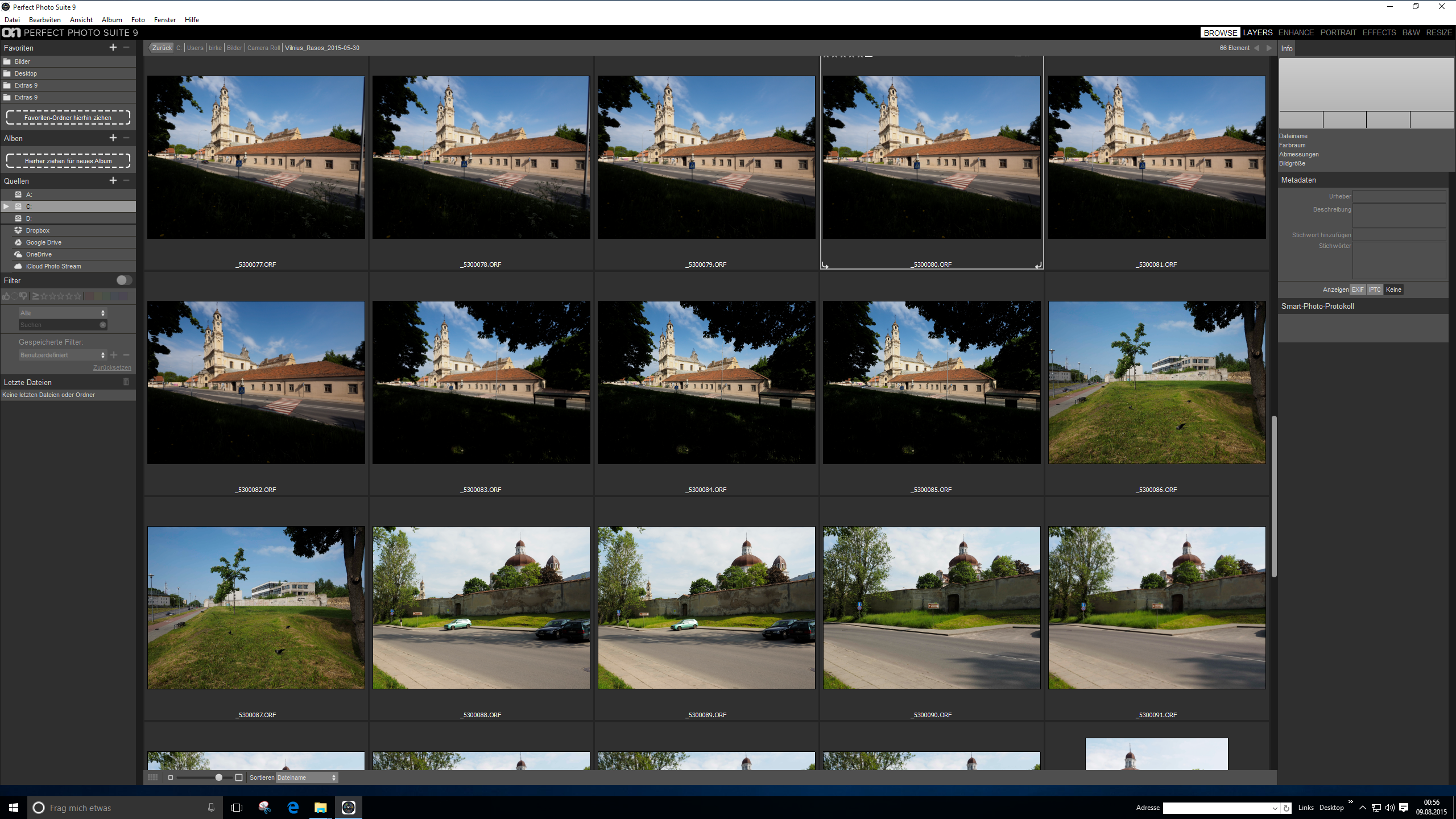Filter by blue color label swatch
The height and width of the screenshot is (819, 1456).
[x=114, y=296]
